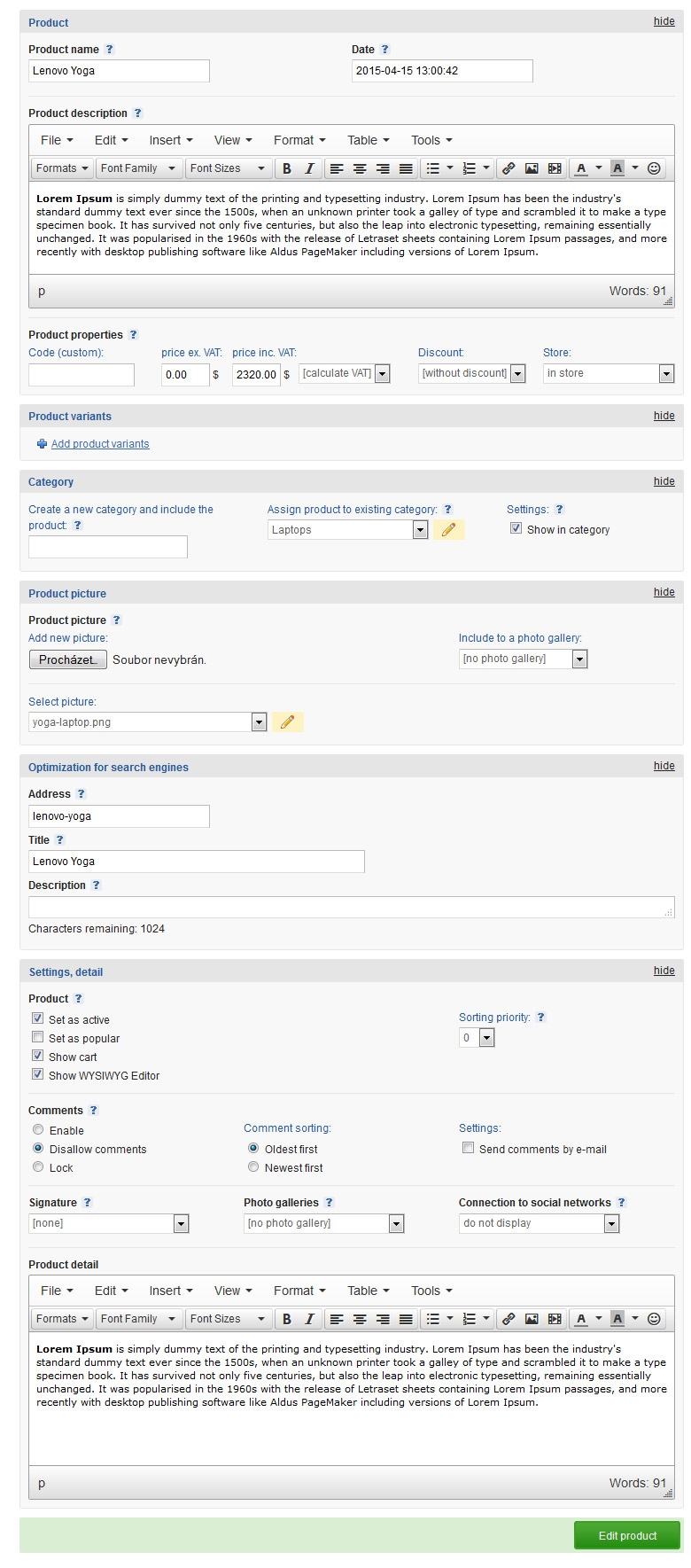
Task: Click the green Edit product button
Action: click(x=627, y=1536)
